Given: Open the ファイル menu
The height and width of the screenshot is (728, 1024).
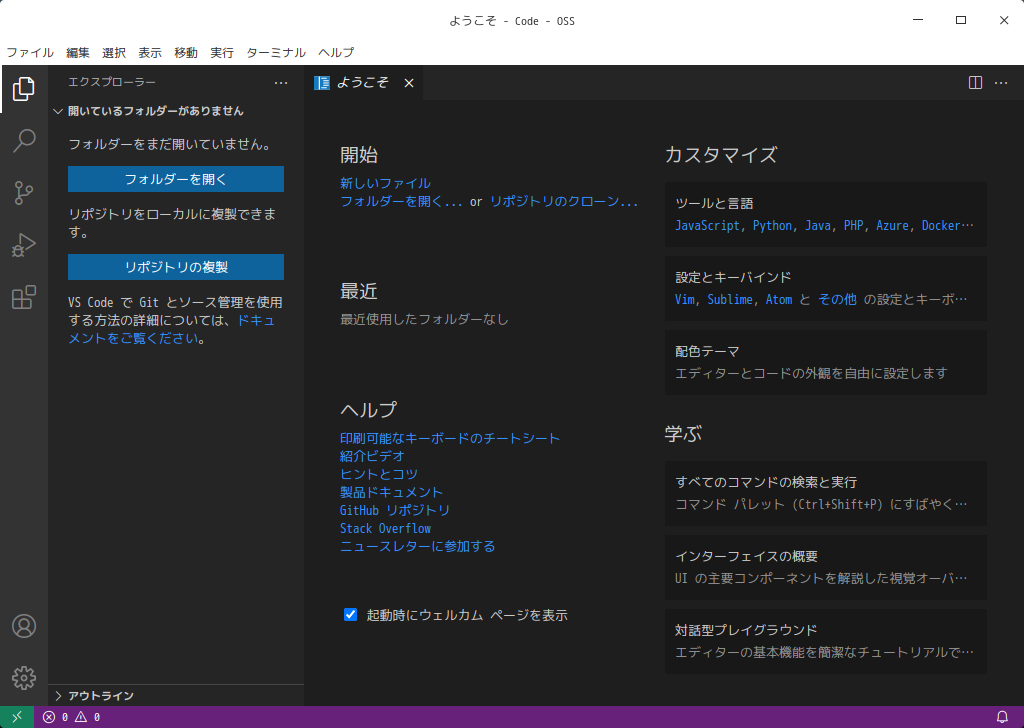Looking at the screenshot, I should click(x=30, y=52).
